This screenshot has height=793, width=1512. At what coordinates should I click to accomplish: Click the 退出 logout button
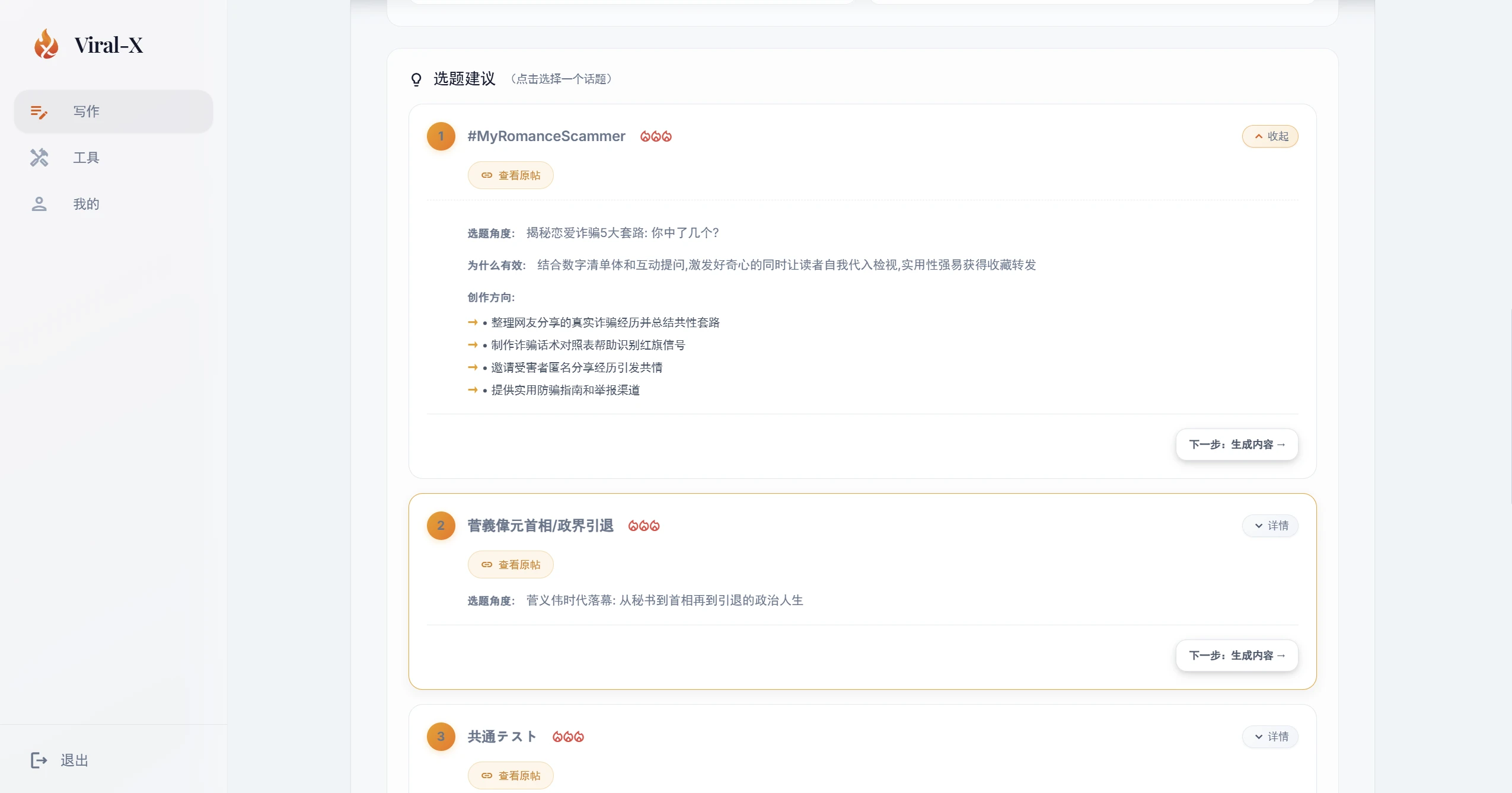tap(59, 760)
